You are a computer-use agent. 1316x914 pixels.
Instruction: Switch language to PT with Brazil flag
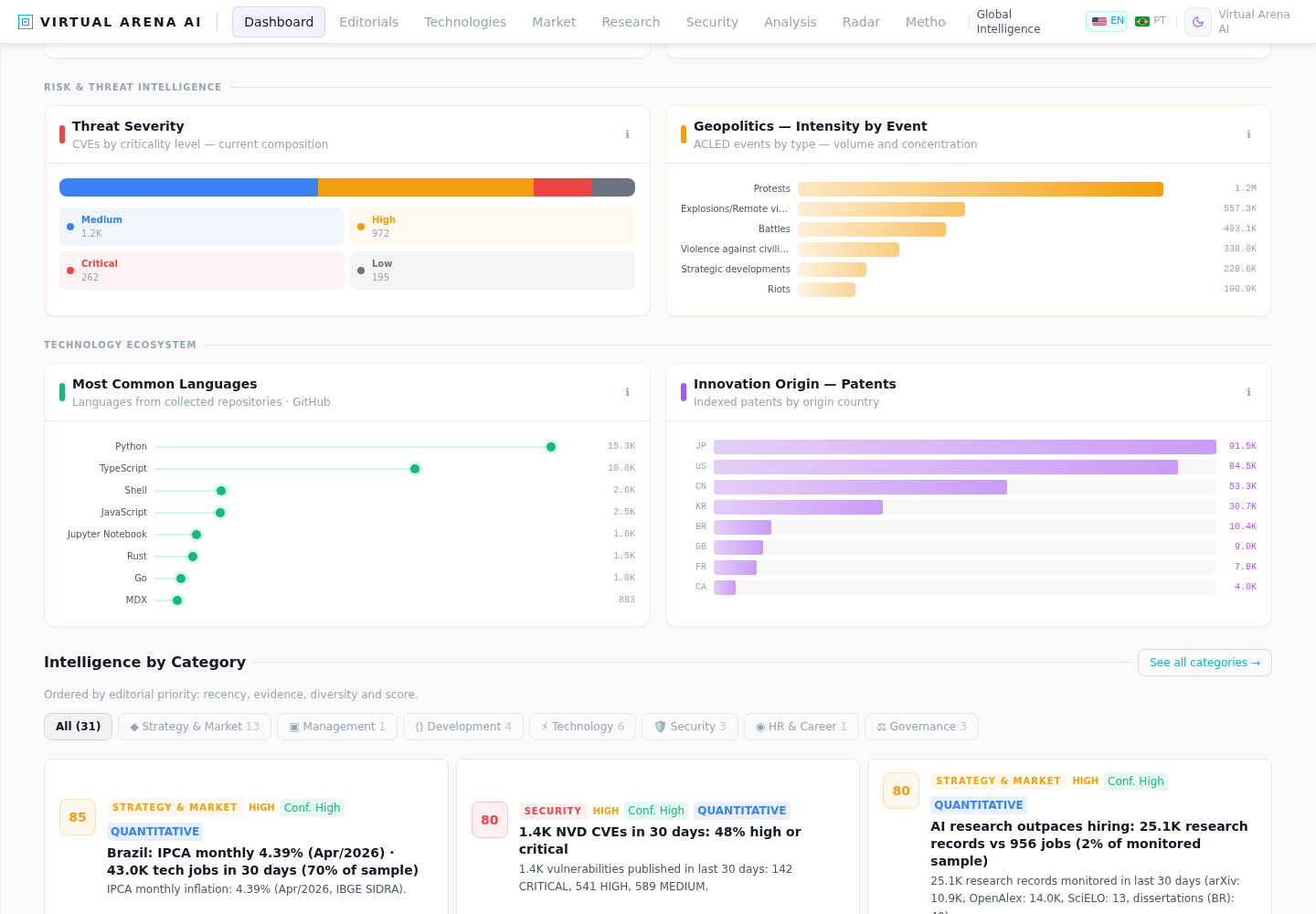[x=1150, y=21]
